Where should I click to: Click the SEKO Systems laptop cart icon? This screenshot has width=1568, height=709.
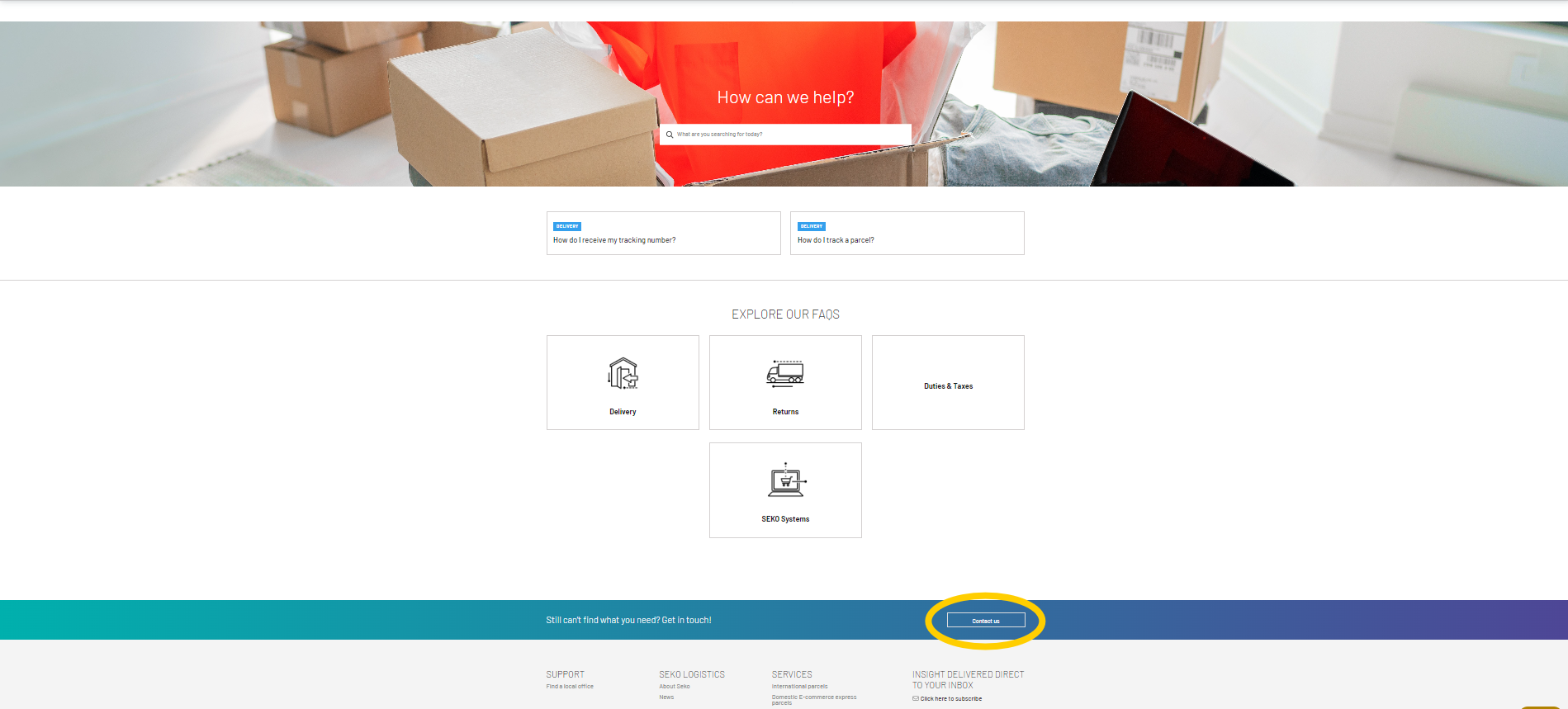(785, 480)
